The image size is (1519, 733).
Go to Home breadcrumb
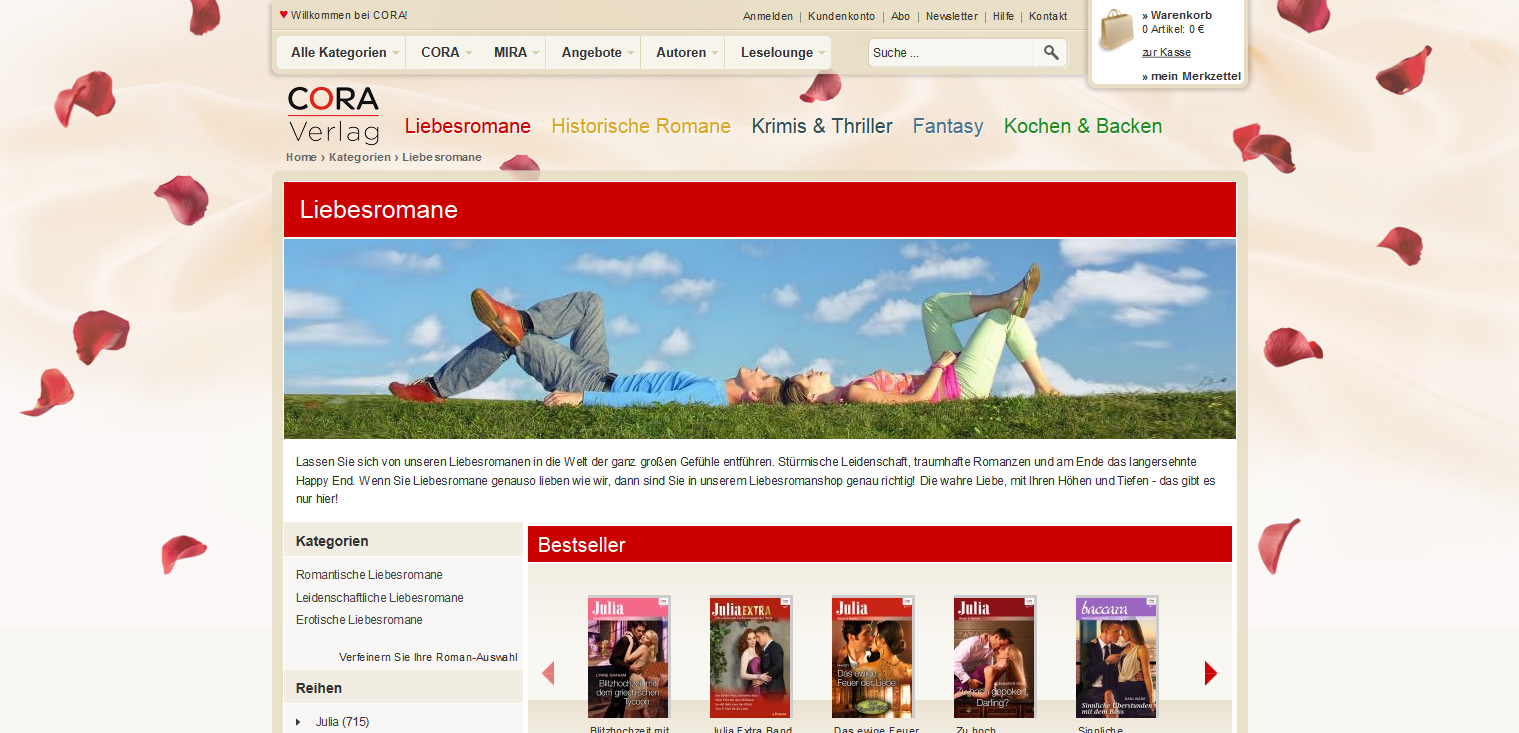[x=301, y=157]
